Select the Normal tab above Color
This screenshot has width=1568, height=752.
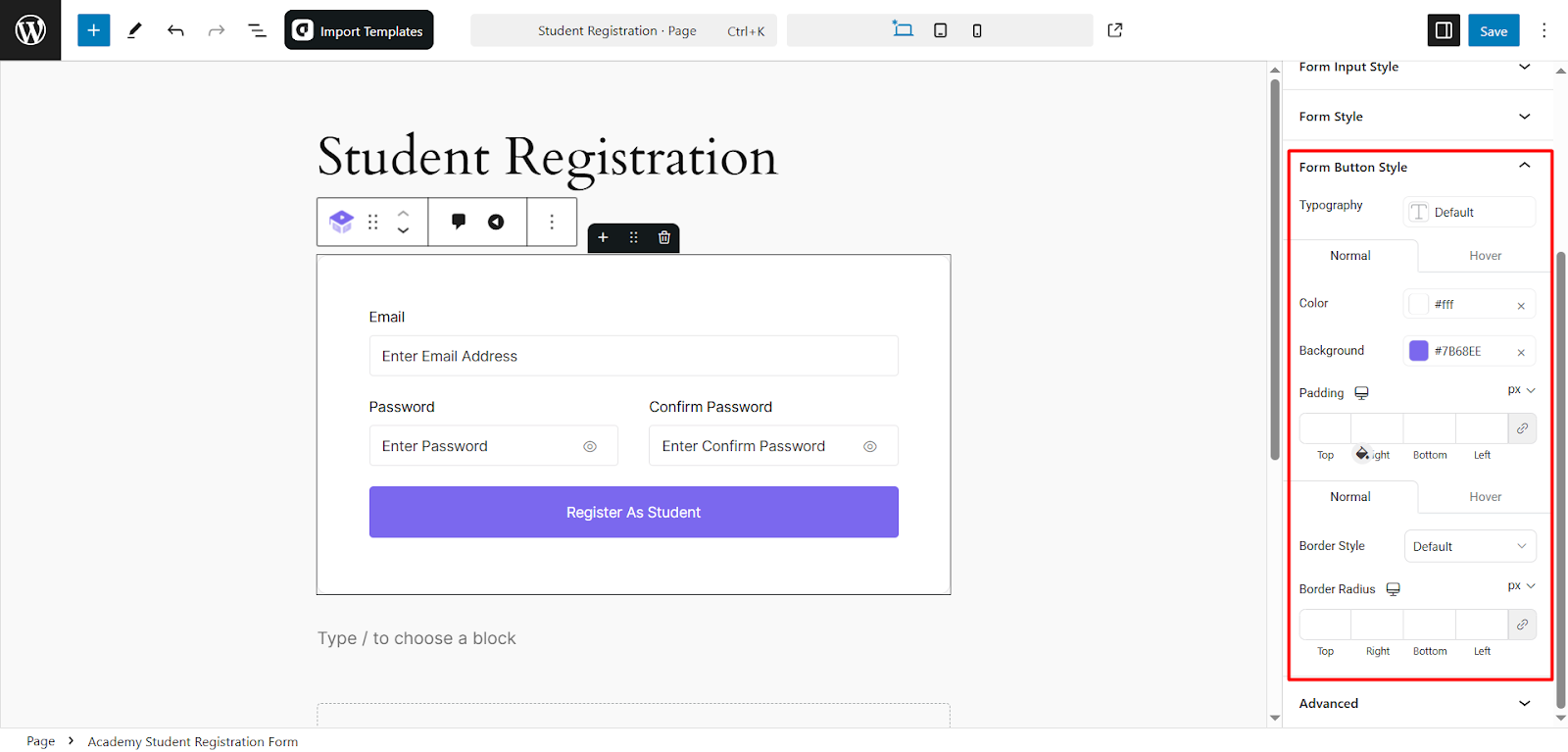click(1350, 256)
